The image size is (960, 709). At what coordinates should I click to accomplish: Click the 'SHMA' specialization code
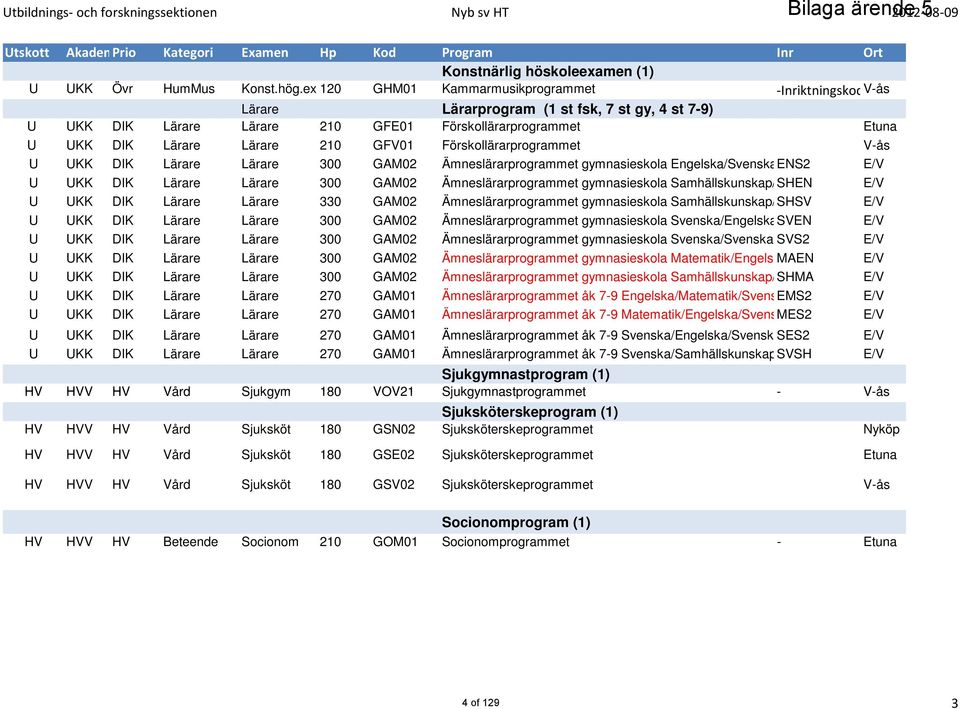(795, 277)
